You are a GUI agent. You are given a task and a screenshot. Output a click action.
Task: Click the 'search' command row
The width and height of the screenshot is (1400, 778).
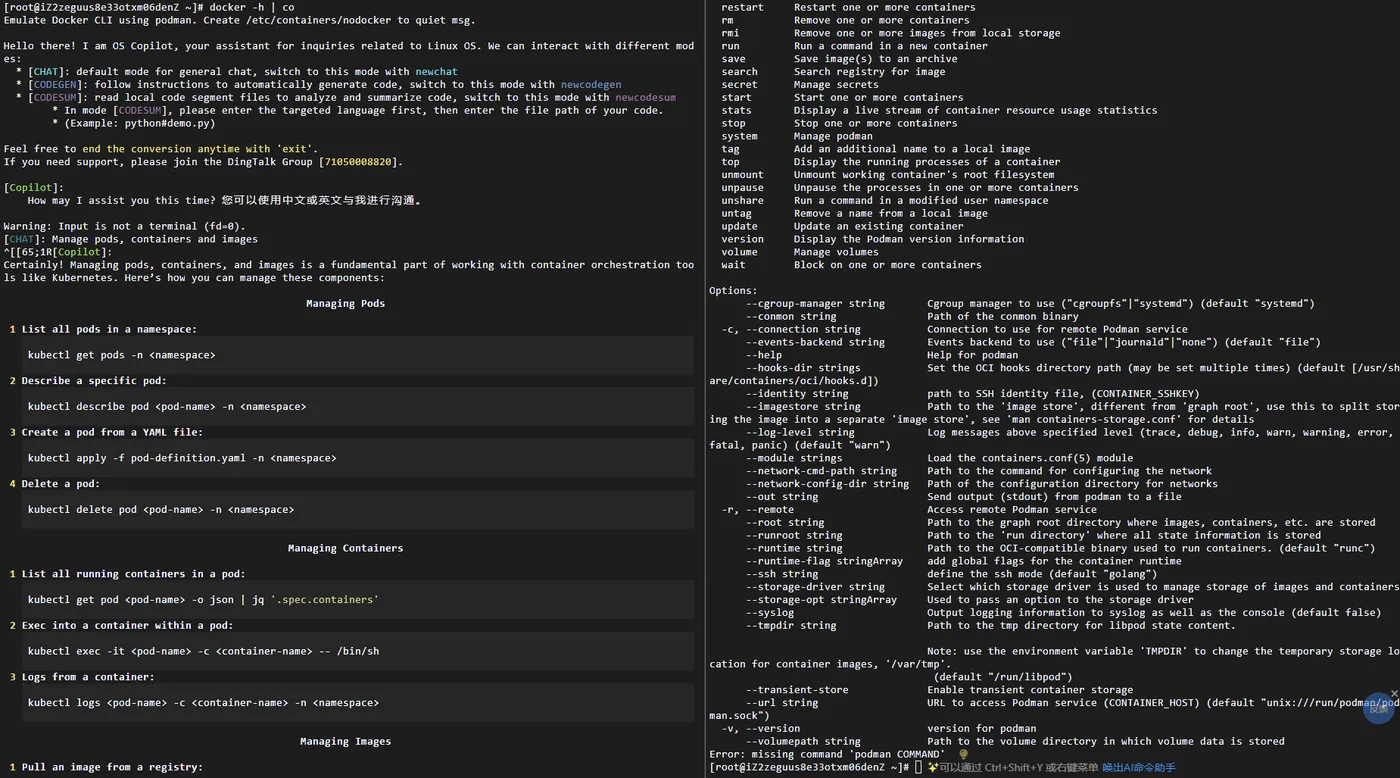(833, 72)
